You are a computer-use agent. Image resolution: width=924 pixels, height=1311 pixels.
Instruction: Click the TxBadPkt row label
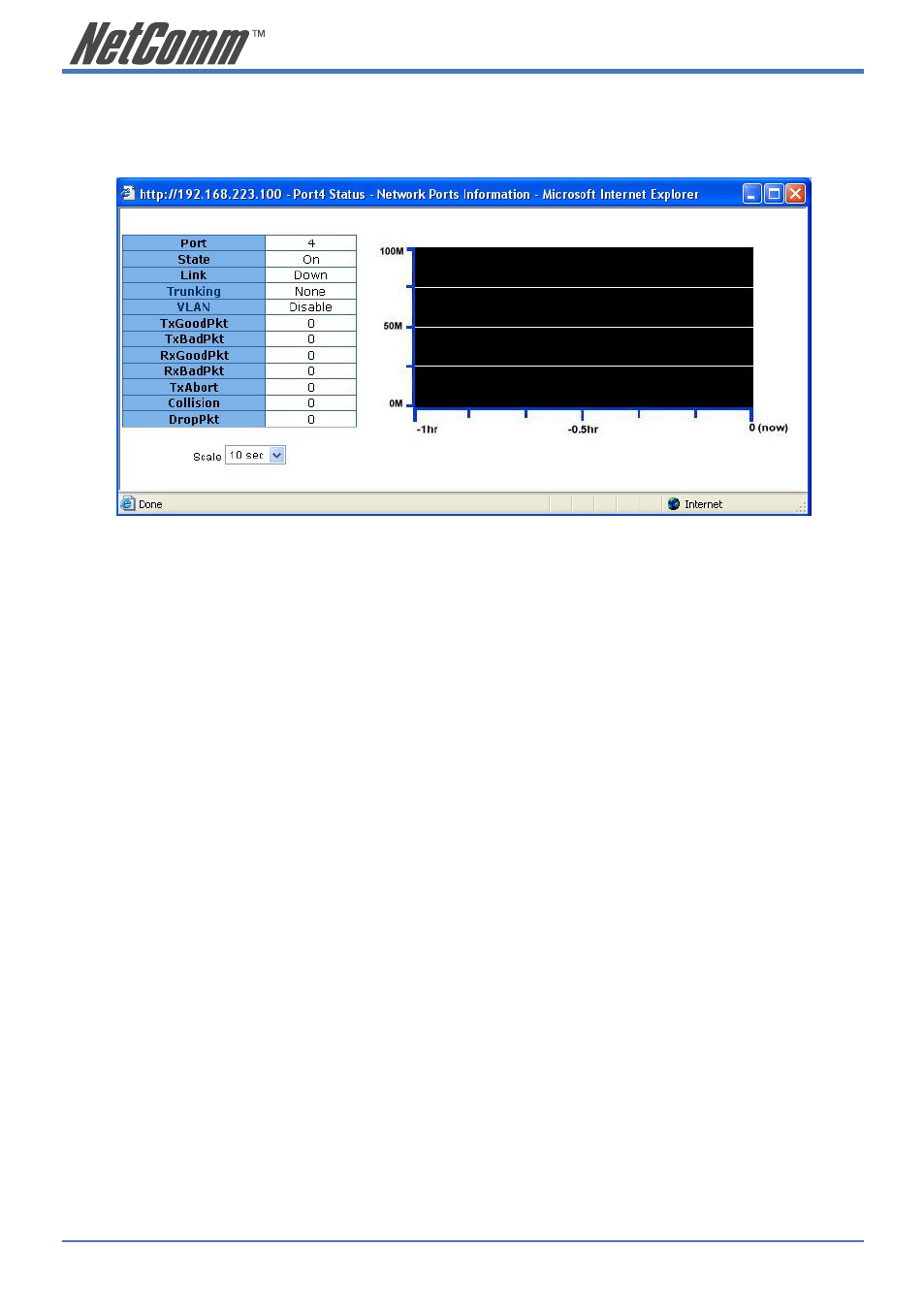point(194,339)
